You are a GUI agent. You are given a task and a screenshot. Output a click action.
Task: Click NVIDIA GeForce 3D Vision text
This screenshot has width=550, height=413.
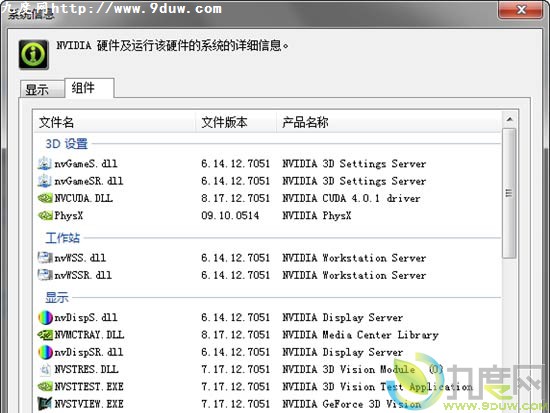(x=352, y=404)
